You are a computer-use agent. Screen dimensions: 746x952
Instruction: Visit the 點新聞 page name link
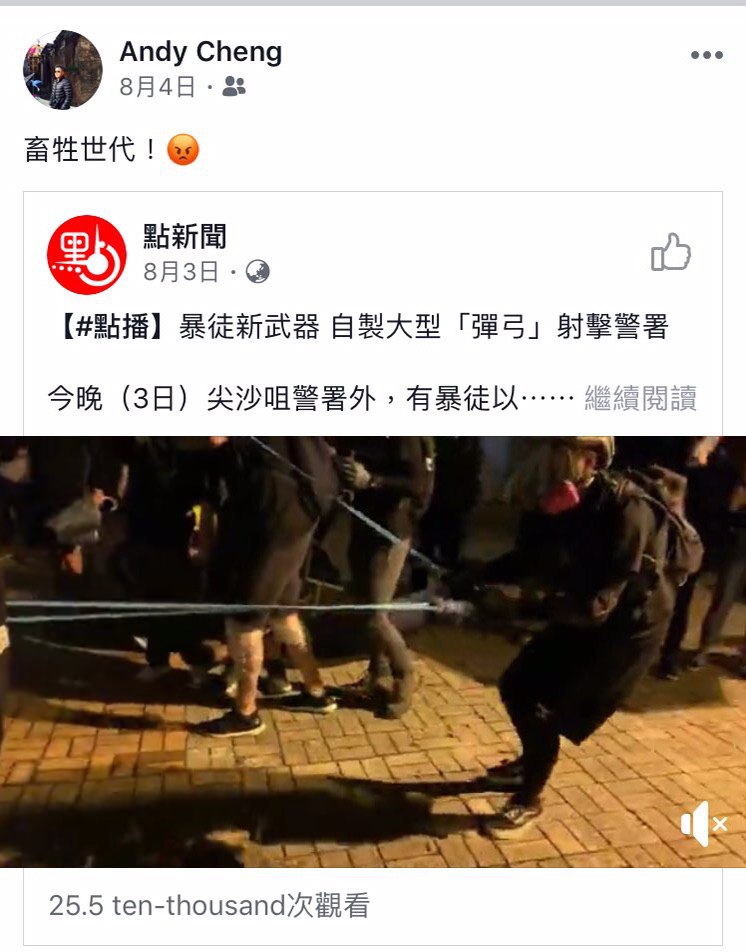point(185,236)
